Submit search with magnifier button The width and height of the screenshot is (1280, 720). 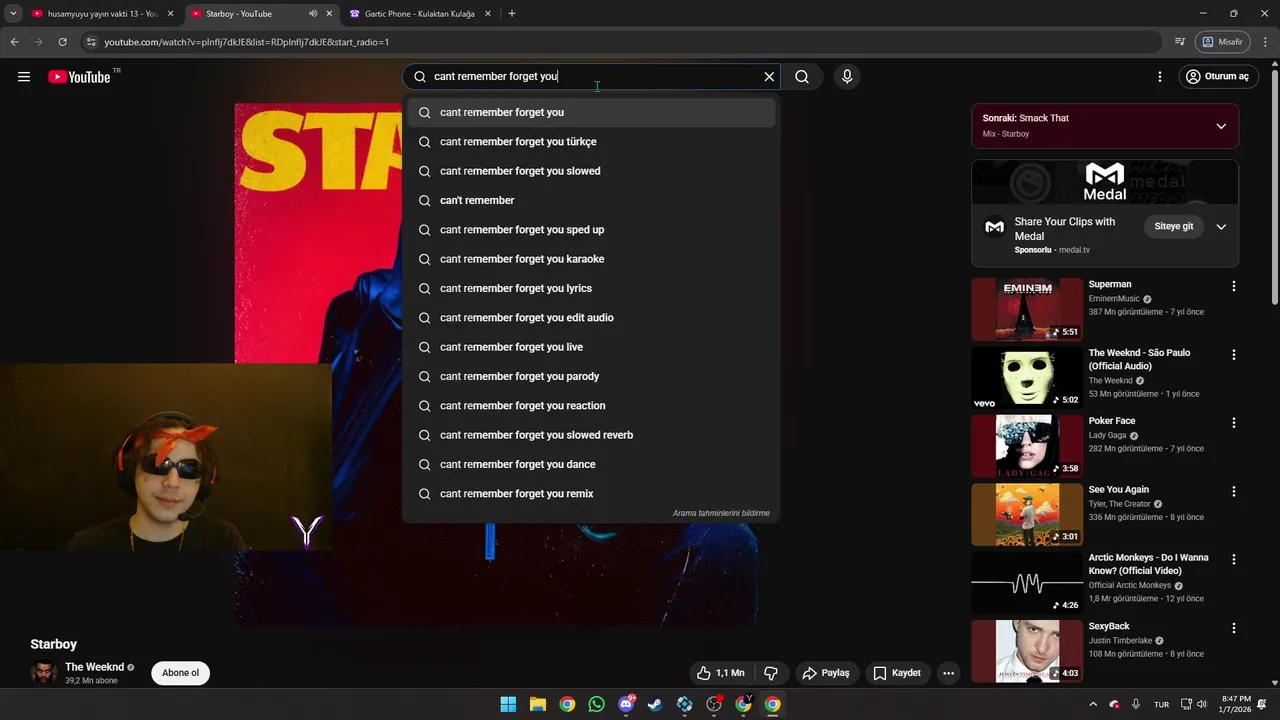[802, 77]
